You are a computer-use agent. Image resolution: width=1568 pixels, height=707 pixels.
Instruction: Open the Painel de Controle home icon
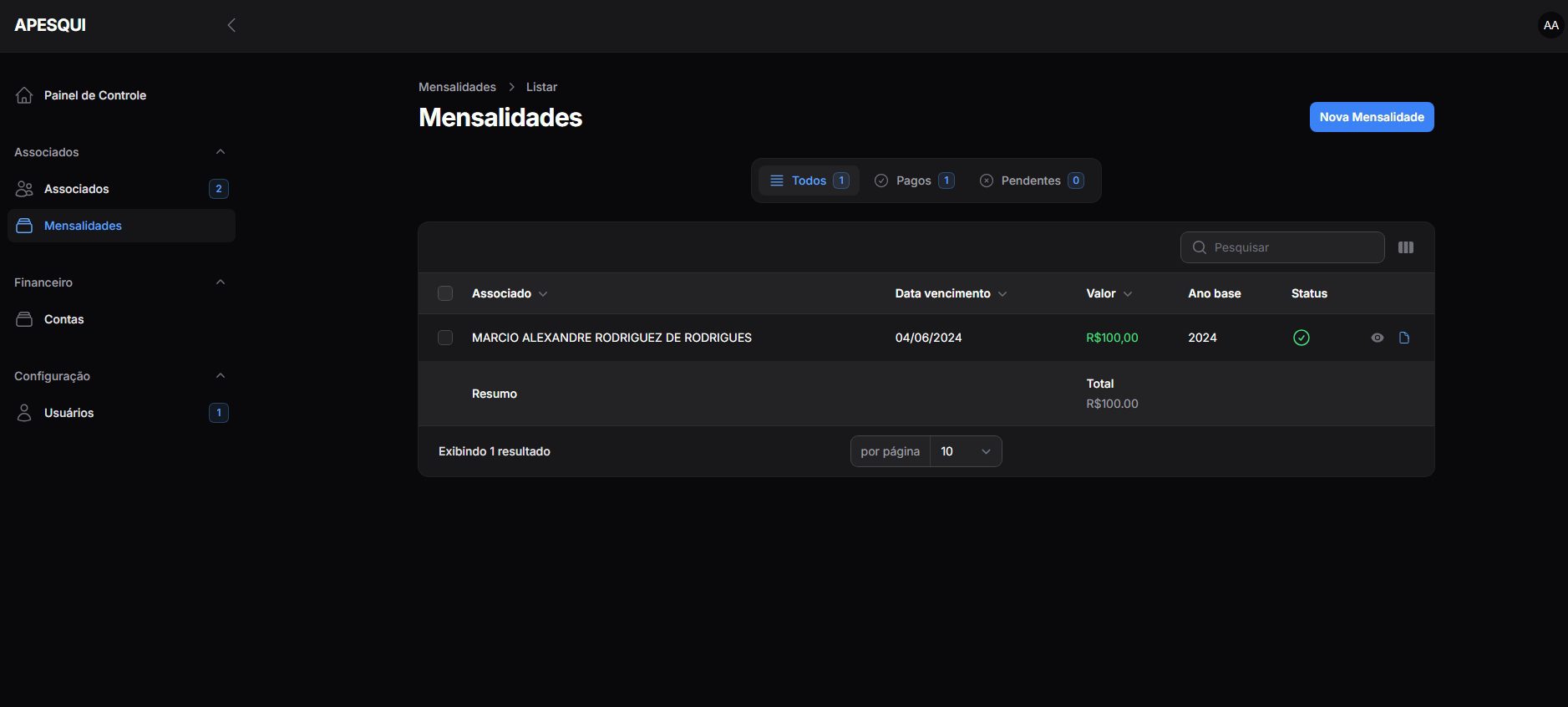pyautogui.click(x=24, y=95)
